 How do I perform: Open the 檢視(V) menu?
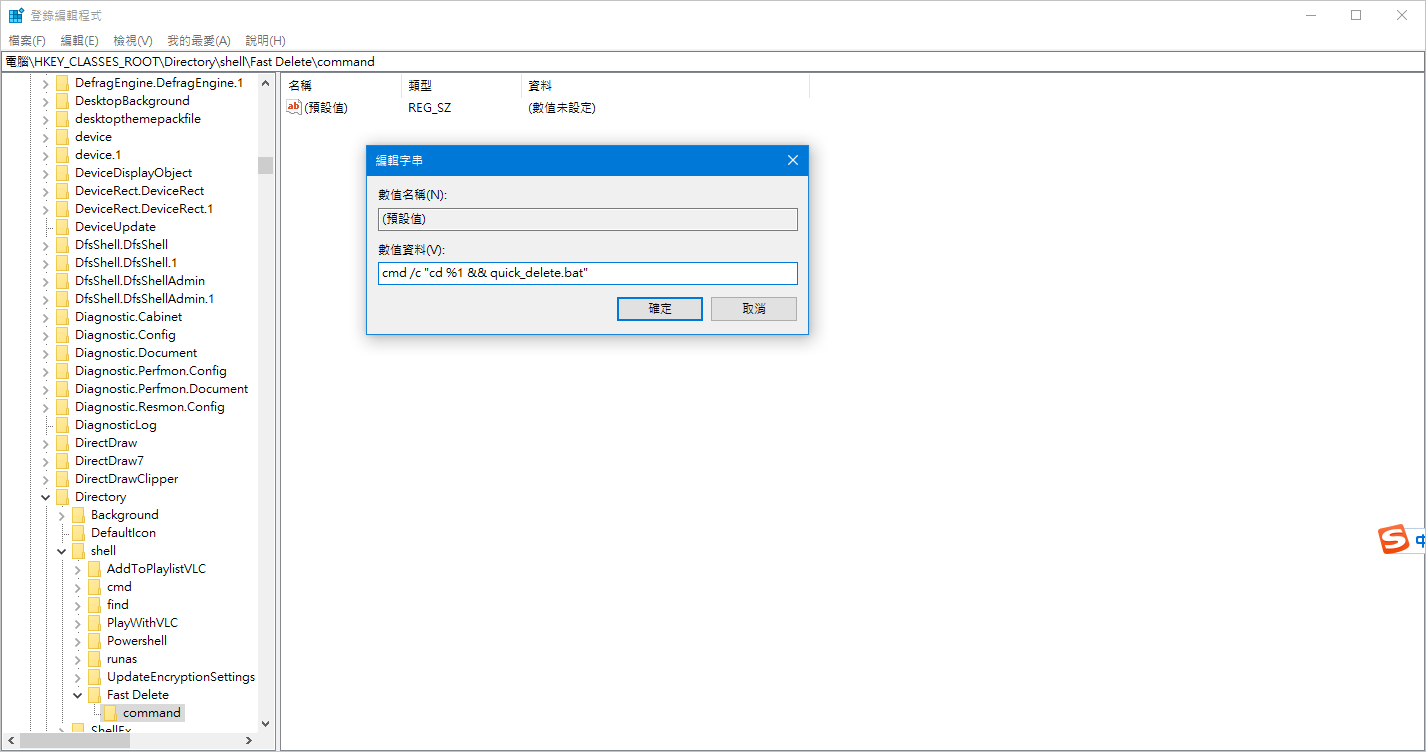[133, 40]
